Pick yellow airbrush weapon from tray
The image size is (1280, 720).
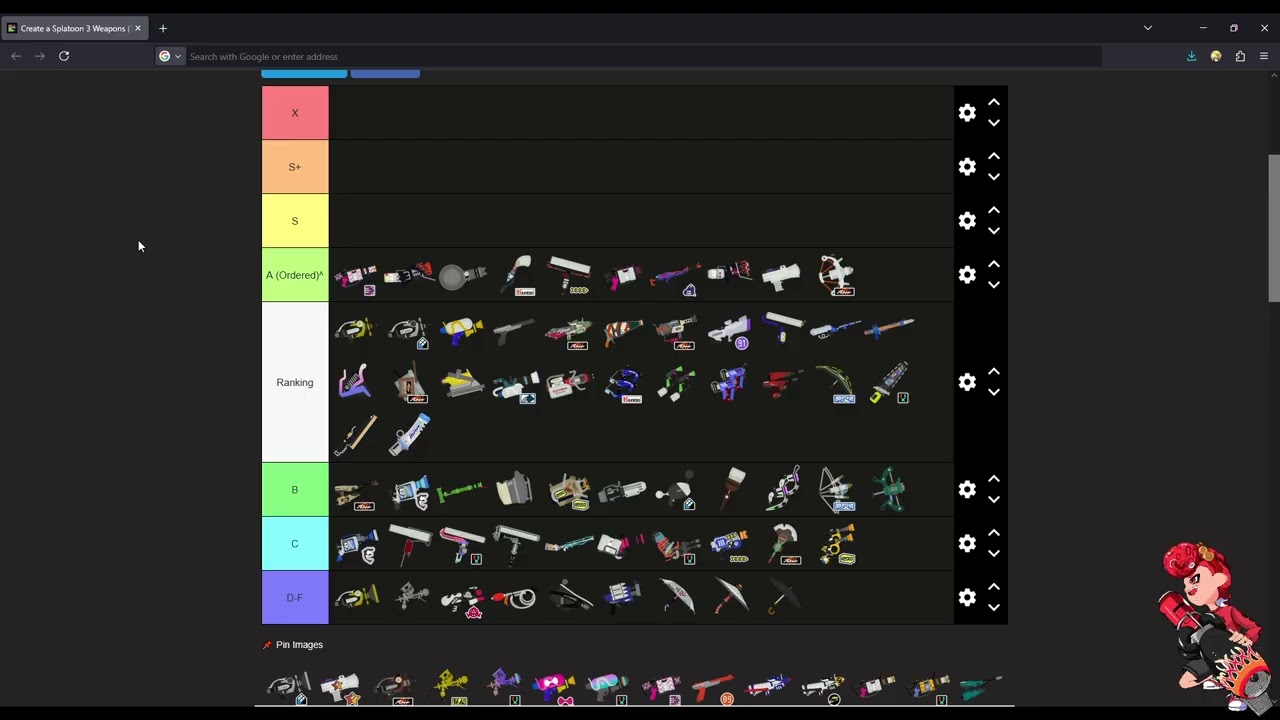(449, 686)
